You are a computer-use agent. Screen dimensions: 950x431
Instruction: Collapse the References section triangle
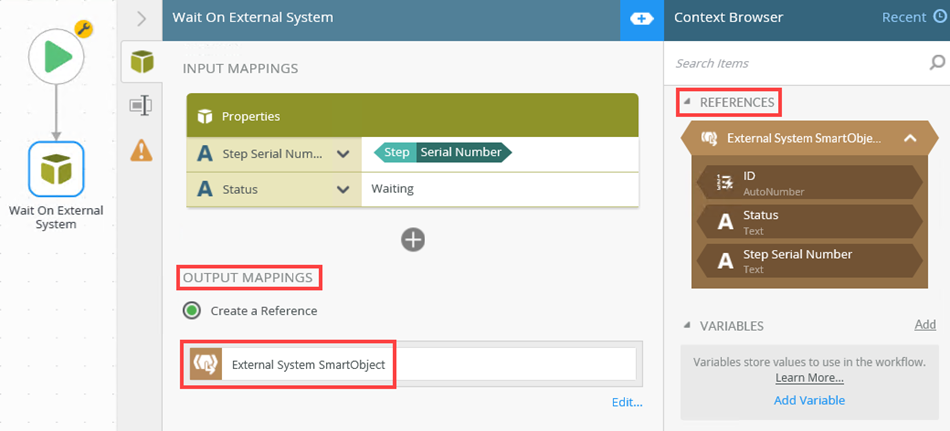click(687, 102)
